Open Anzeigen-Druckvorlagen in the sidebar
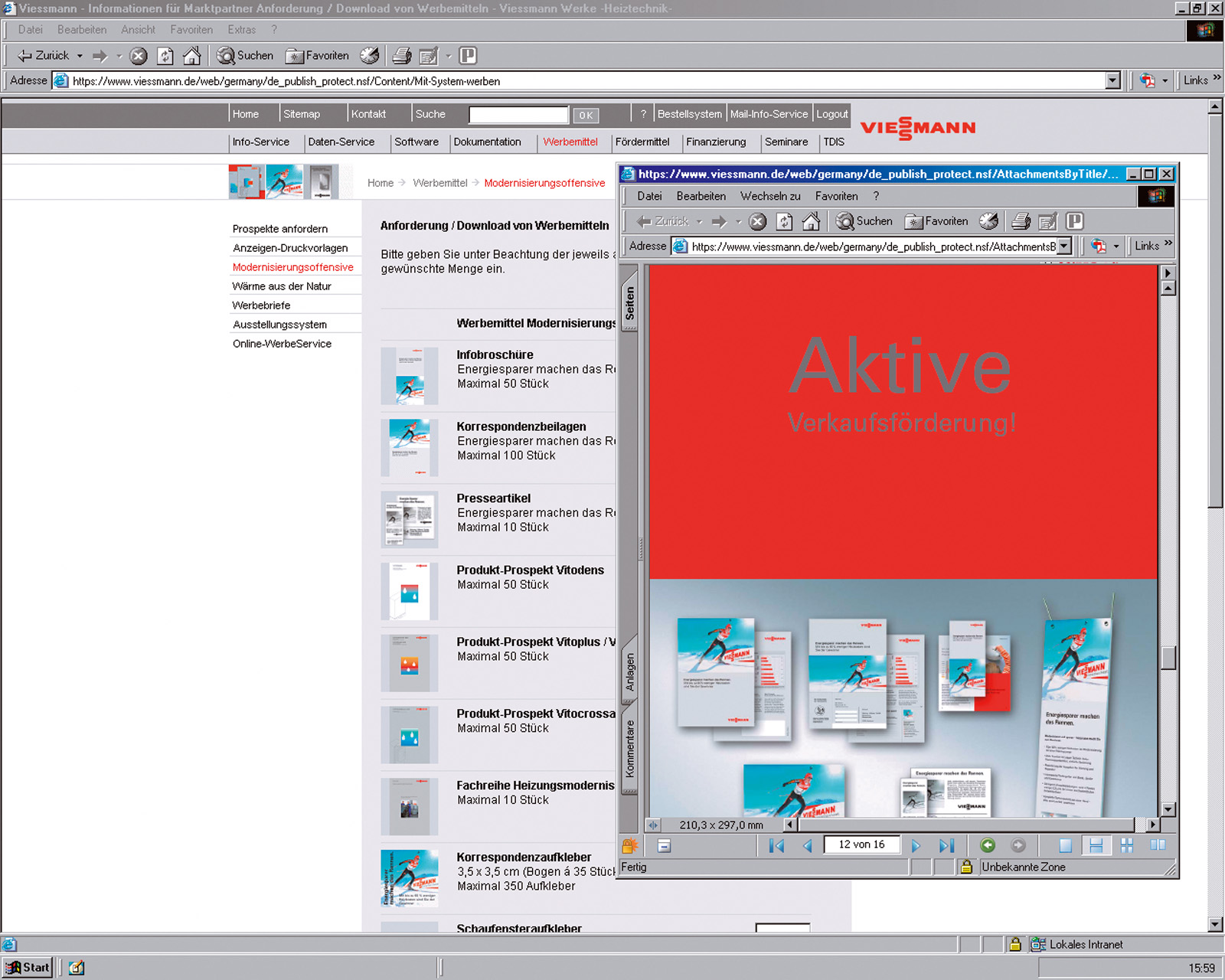This screenshot has height=980, width=1225. (x=290, y=248)
